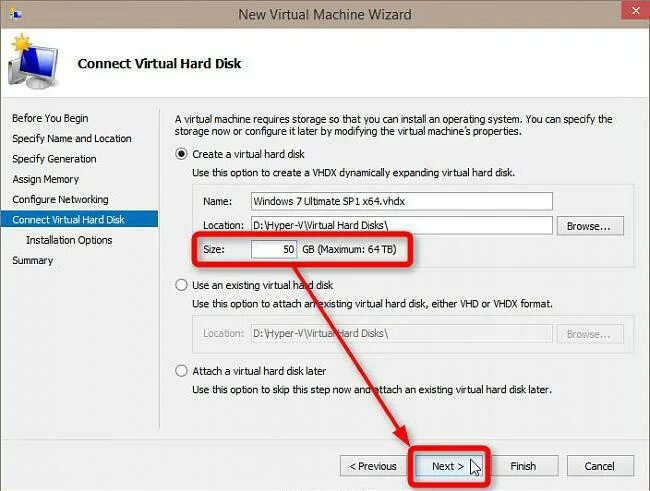Click the virtual machine monitor header icon
650x491 pixels.
pos(33,62)
